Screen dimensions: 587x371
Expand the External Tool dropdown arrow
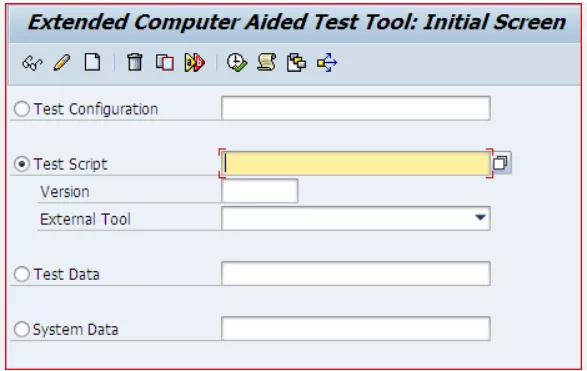click(x=480, y=218)
